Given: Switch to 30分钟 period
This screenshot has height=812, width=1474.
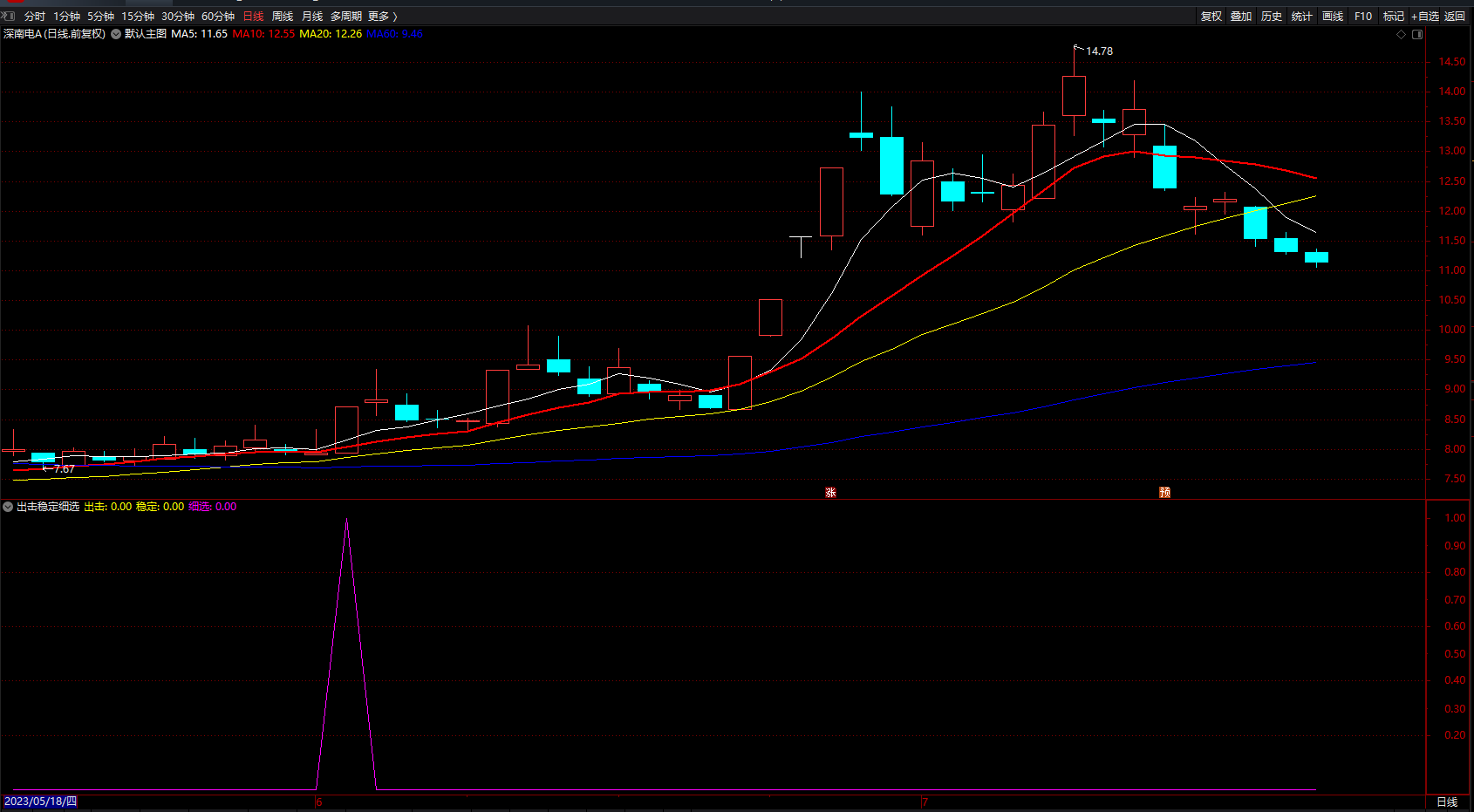Looking at the screenshot, I should click(x=178, y=17).
